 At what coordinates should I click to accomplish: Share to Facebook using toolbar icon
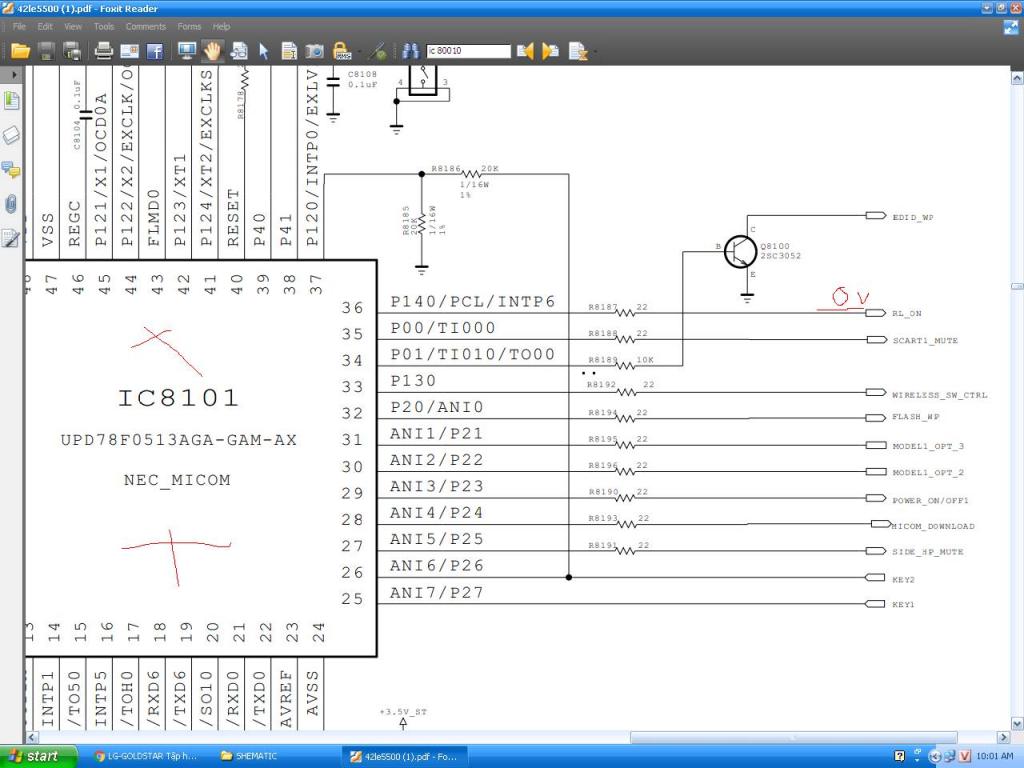click(155, 51)
